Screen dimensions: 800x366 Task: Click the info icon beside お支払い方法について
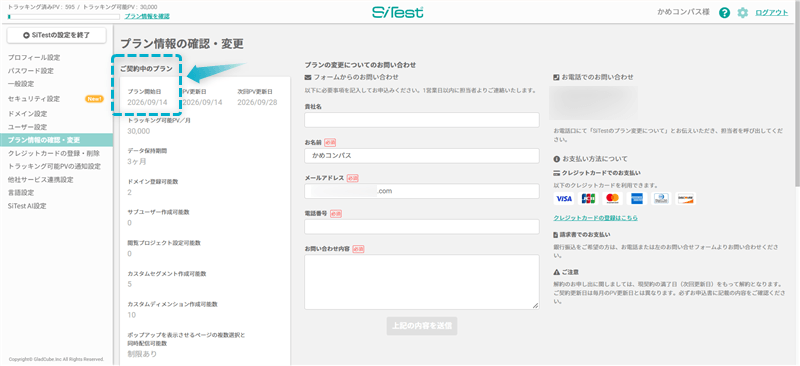[x=557, y=159]
